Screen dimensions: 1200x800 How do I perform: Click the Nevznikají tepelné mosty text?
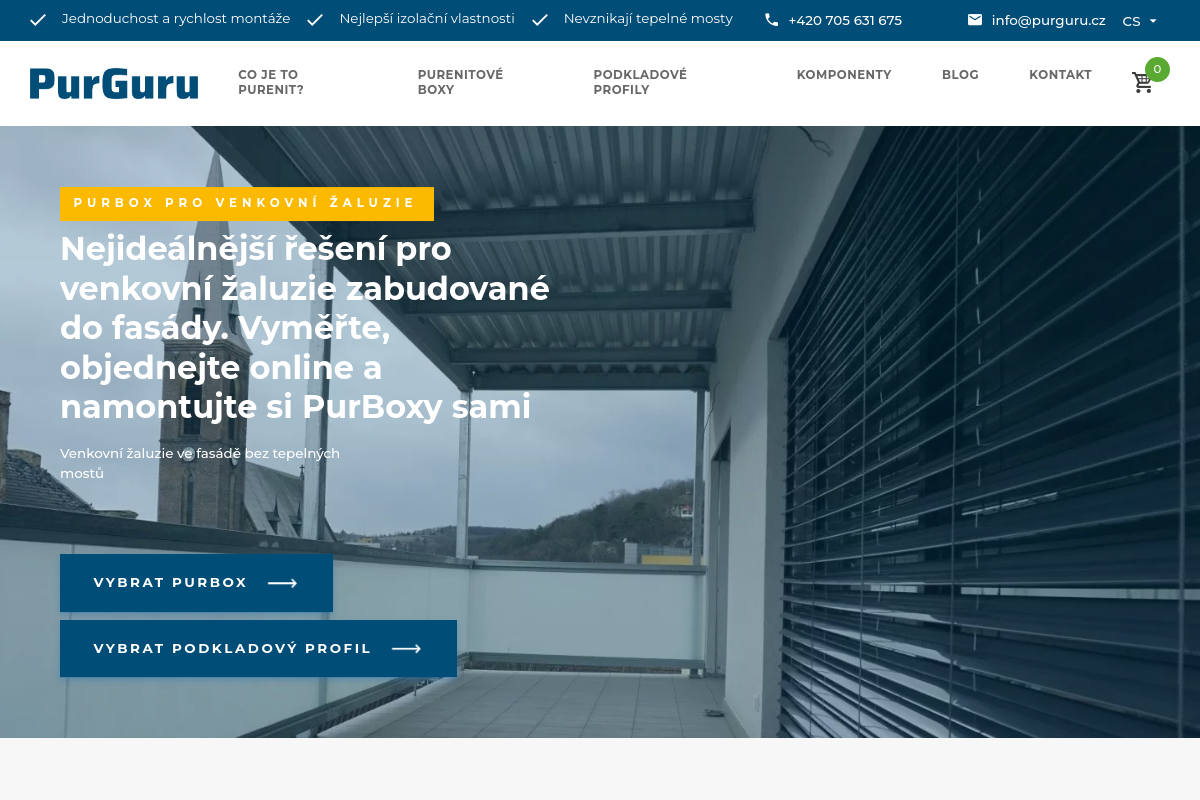pyautogui.click(x=648, y=19)
